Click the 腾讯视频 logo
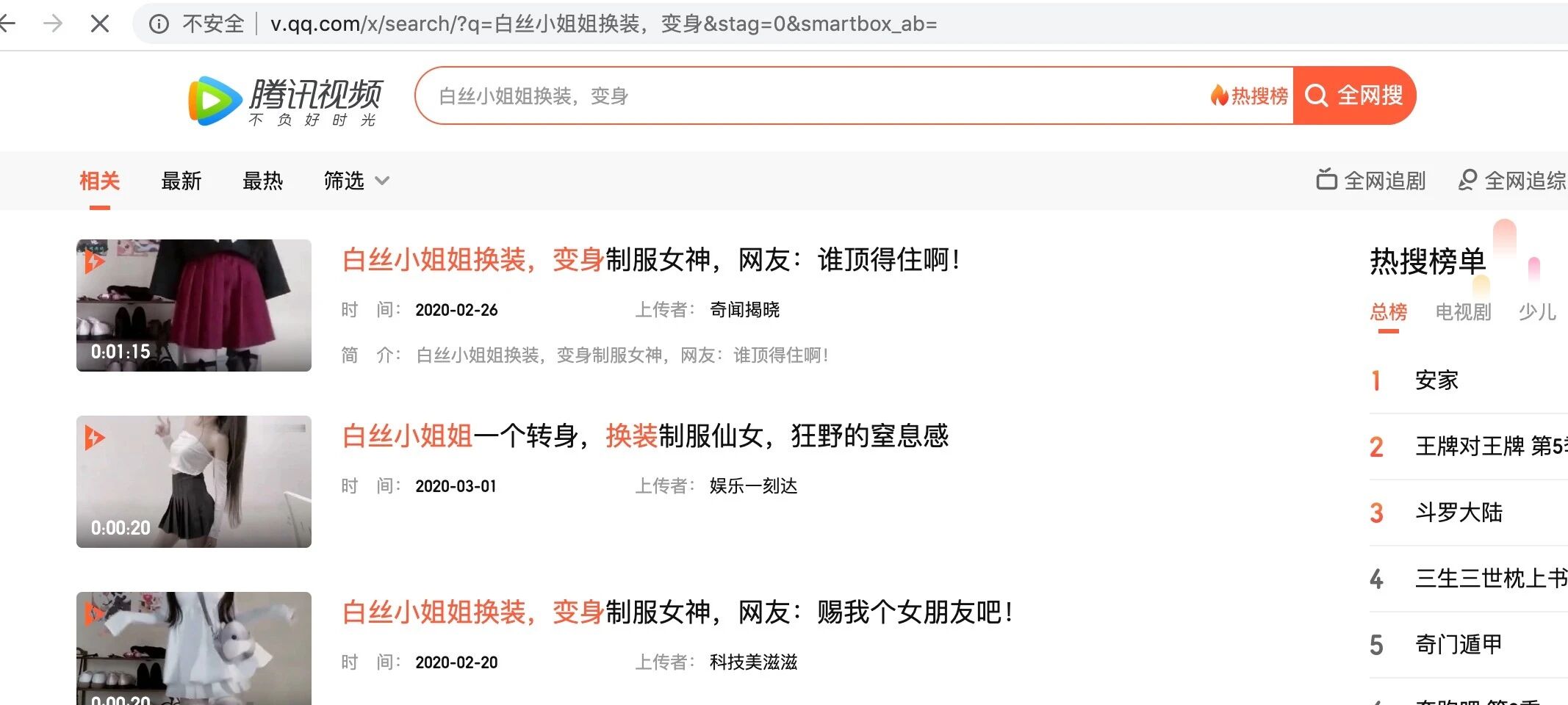 click(286, 101)
